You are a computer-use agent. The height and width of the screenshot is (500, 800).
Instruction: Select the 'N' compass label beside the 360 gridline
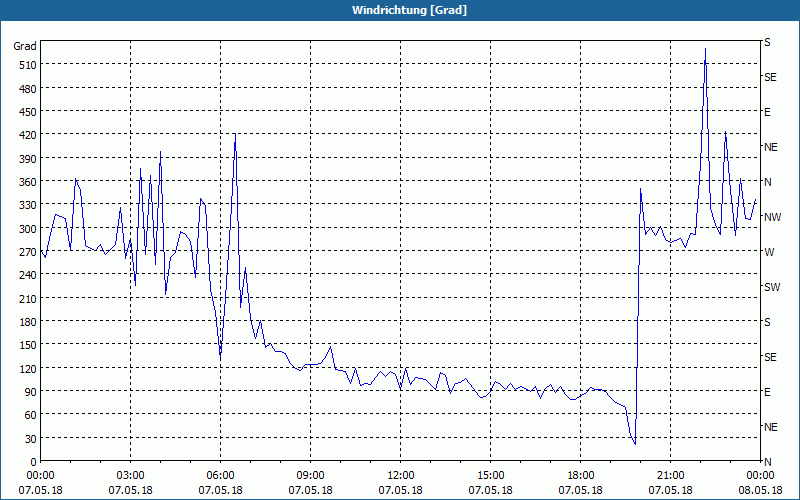(767, 182)
